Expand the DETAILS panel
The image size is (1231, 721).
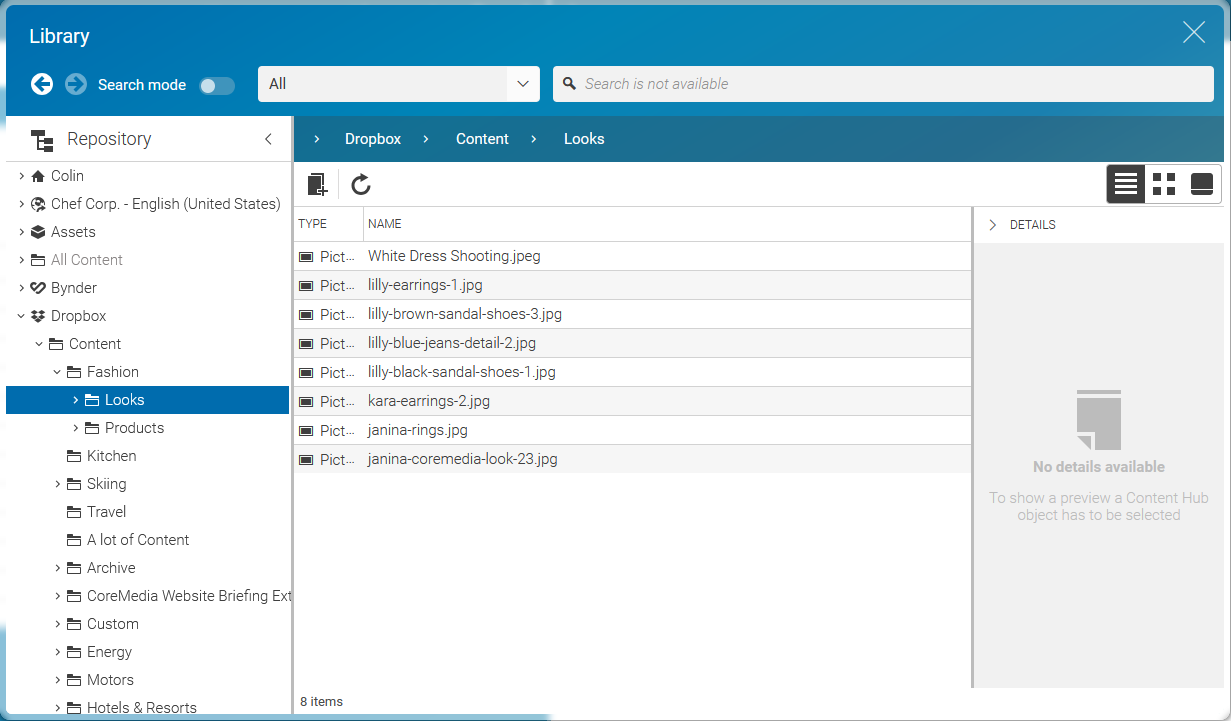tap(991, 224)
